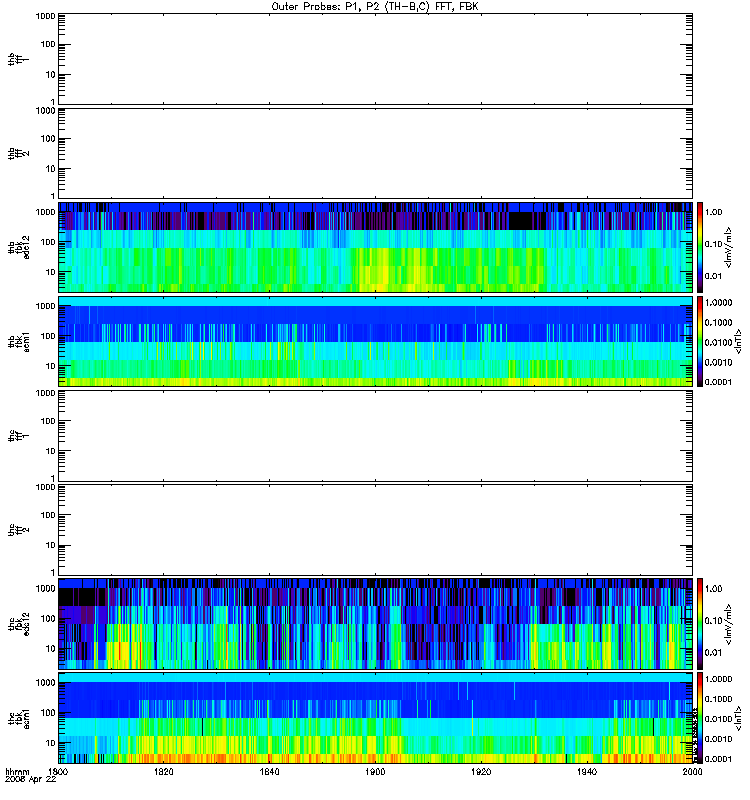Click inside the empty thc fff 1 panel
Image resolution: width=750 pixels, height=800 pixels.
[x=375, y=436]
